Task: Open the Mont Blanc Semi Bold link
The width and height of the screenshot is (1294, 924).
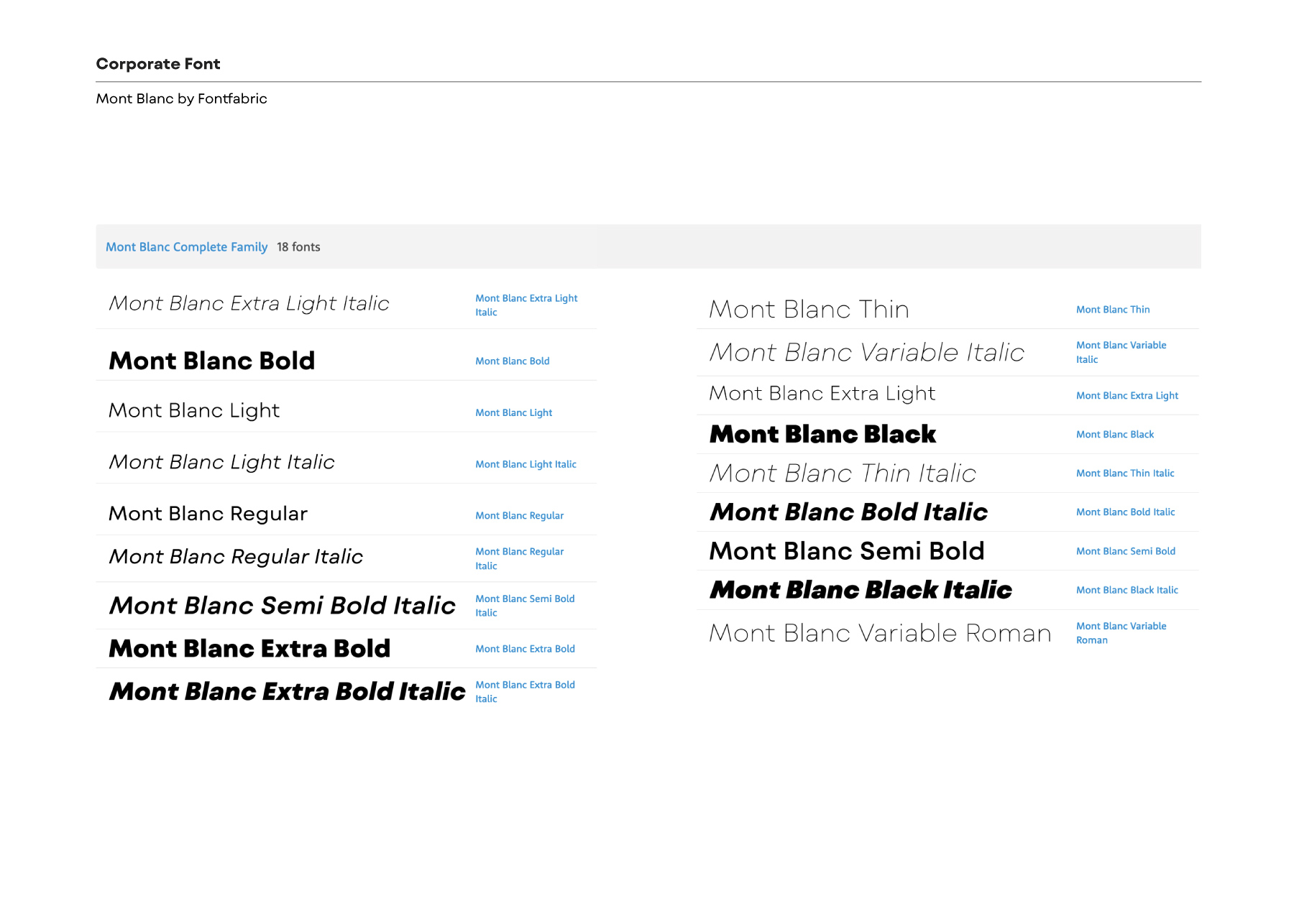Action: pos(1126,552)
